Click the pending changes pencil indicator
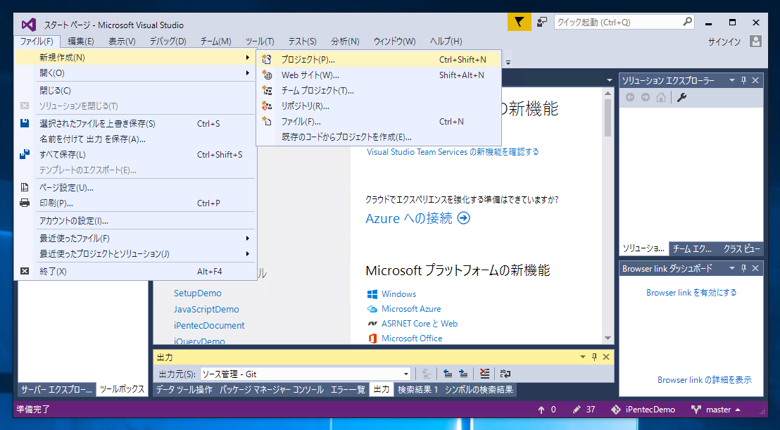 click(x=584, y=410)
